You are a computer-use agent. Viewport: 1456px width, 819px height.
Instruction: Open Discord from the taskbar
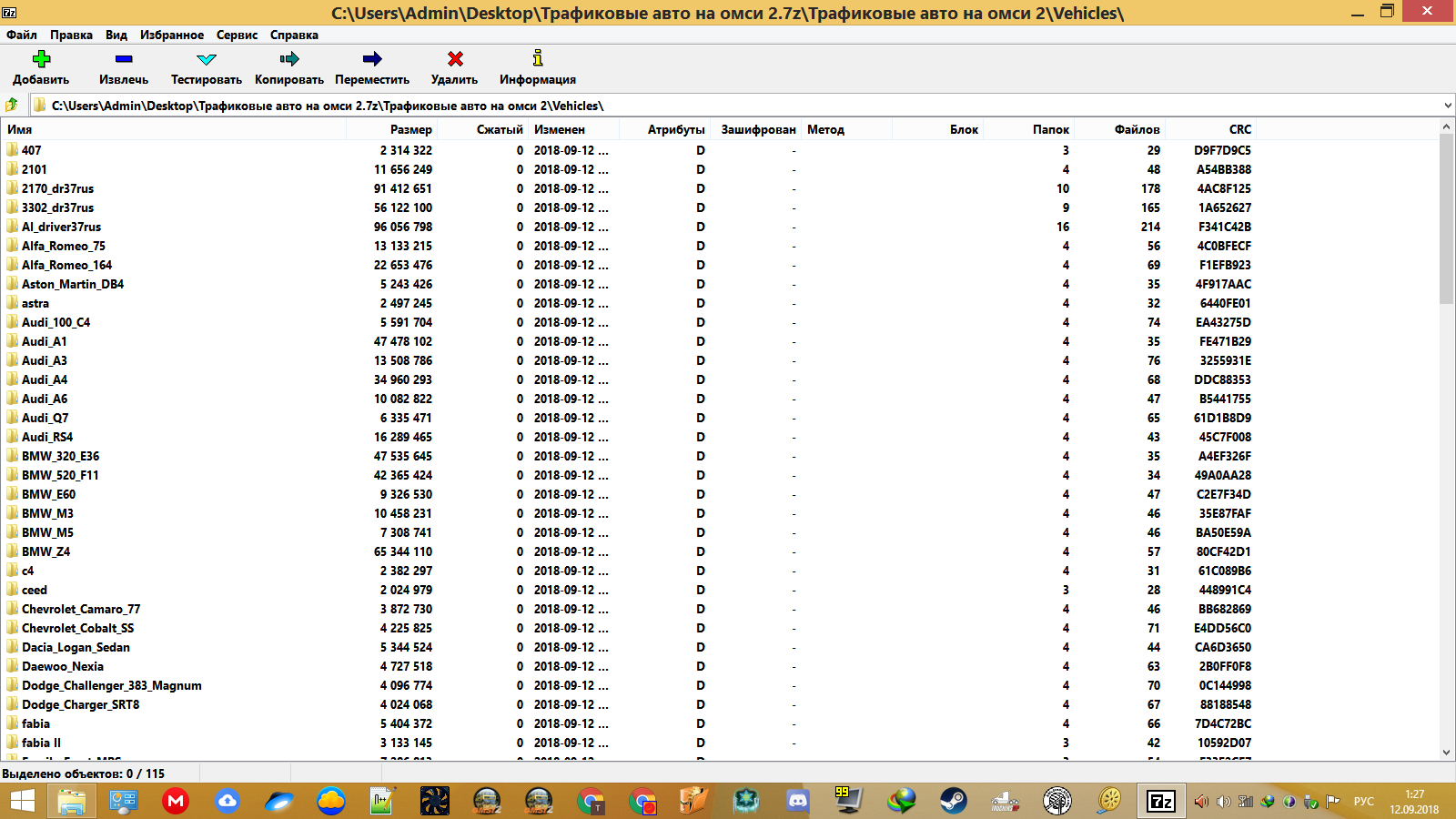click(x=798, y=802)
